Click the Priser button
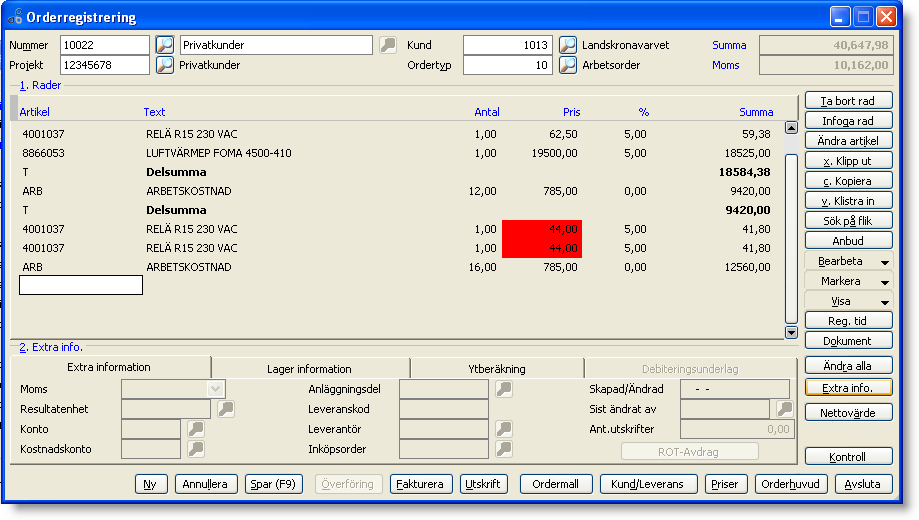This screenshot has height=520, width=919. point(726,484)
